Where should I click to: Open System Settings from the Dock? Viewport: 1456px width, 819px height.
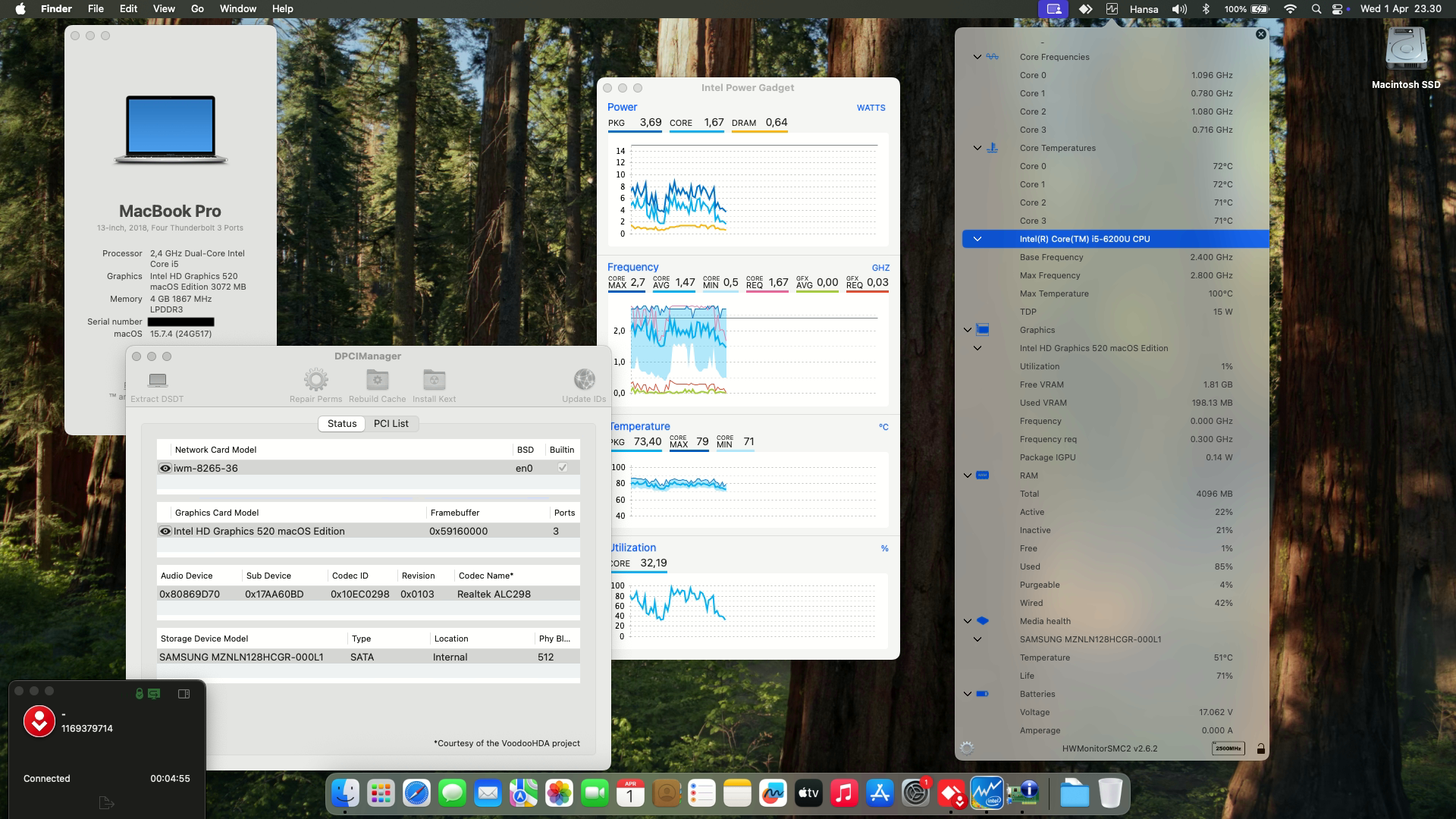tap(915, 793)
